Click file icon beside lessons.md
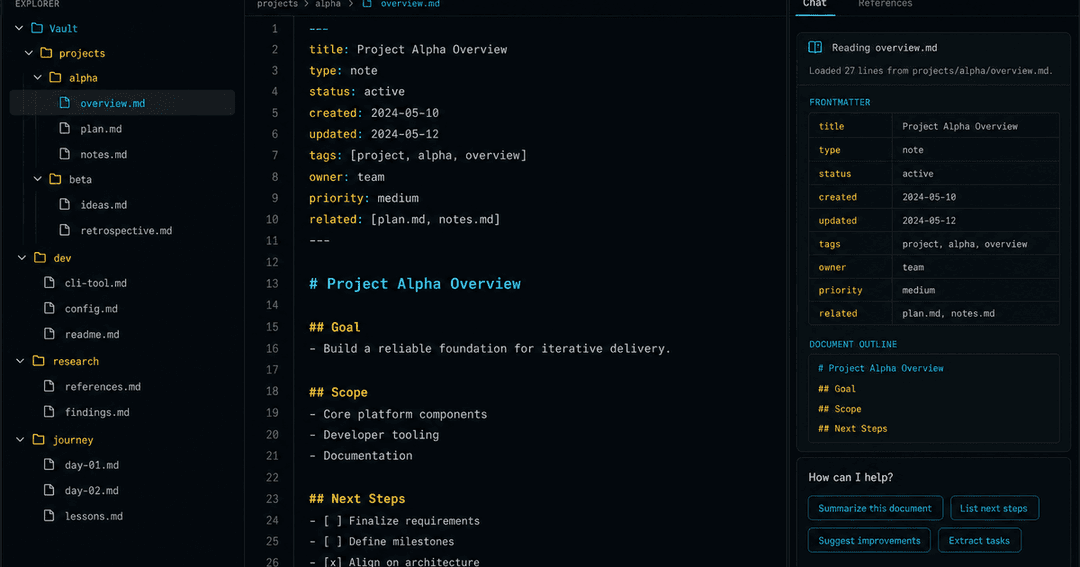Viewport: 1080px width, 567px height. (x=50, y=515)
